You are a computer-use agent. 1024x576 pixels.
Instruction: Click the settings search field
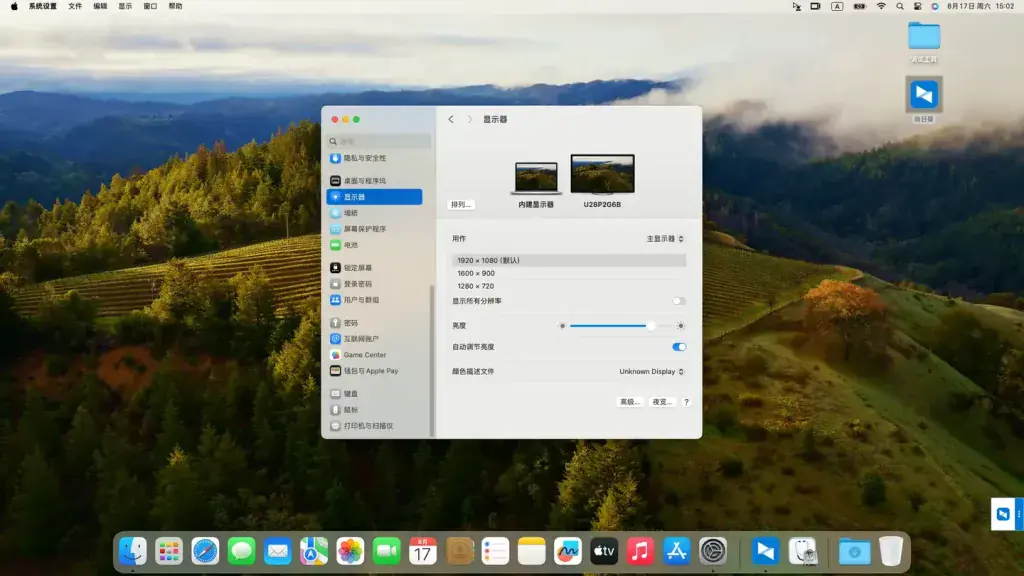click(x=379, y=141)
